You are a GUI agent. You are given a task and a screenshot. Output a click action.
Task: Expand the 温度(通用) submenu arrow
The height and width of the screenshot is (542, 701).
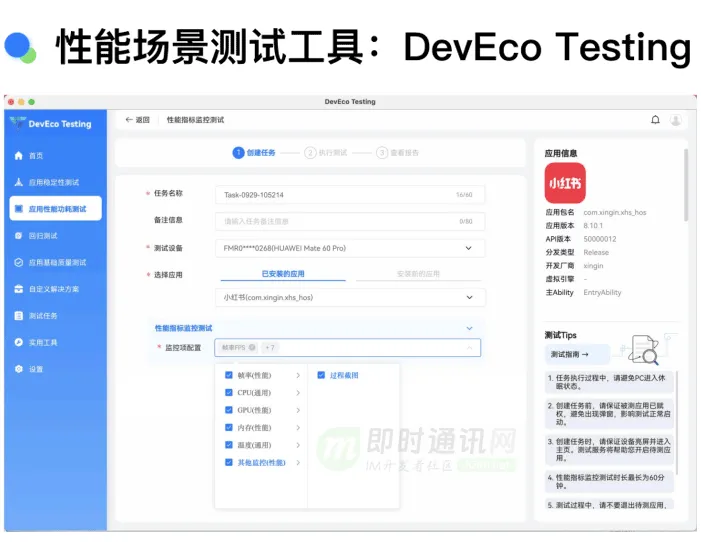coord(298,445)
